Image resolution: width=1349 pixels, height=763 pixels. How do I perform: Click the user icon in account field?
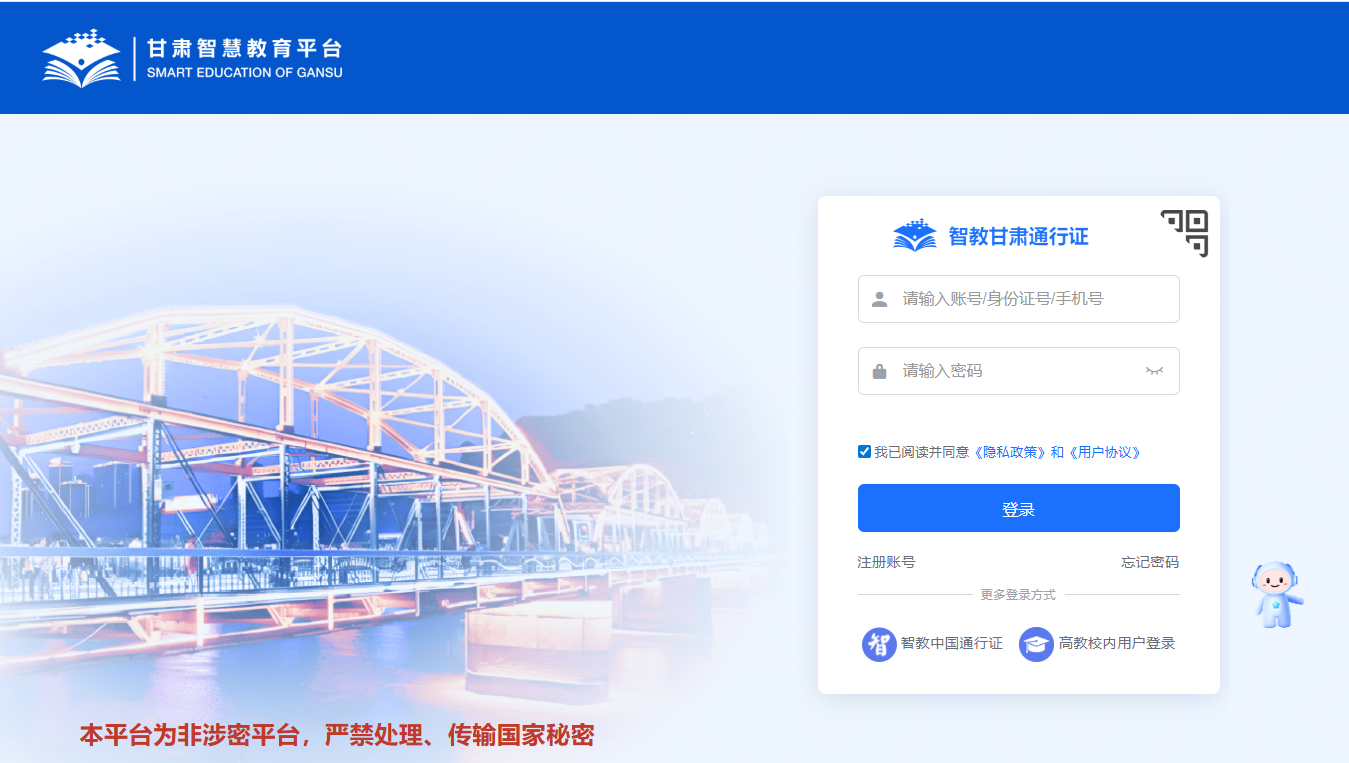880,299
